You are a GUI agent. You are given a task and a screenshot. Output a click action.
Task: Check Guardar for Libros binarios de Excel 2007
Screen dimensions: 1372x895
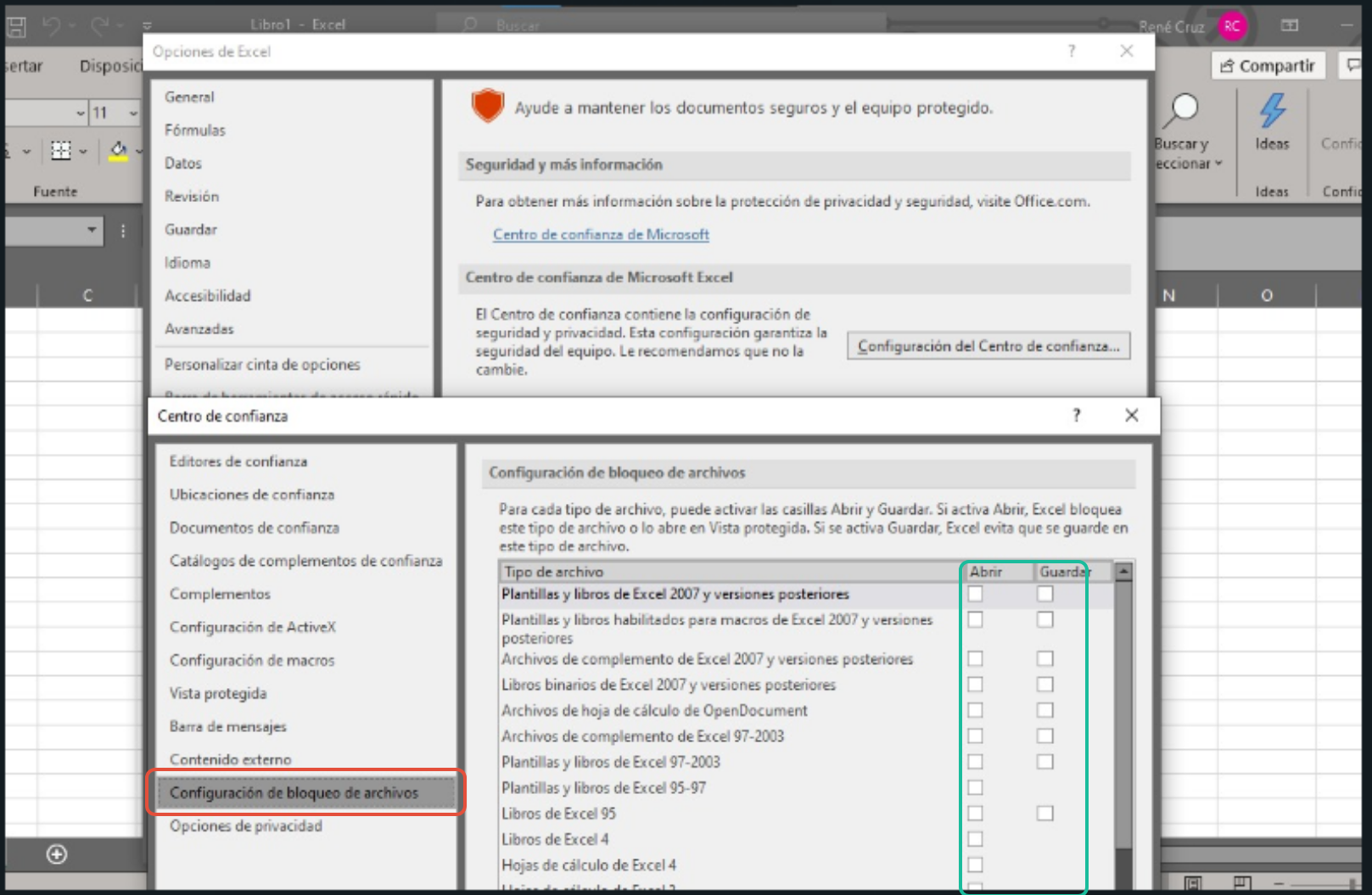[x=1044, y=684]
